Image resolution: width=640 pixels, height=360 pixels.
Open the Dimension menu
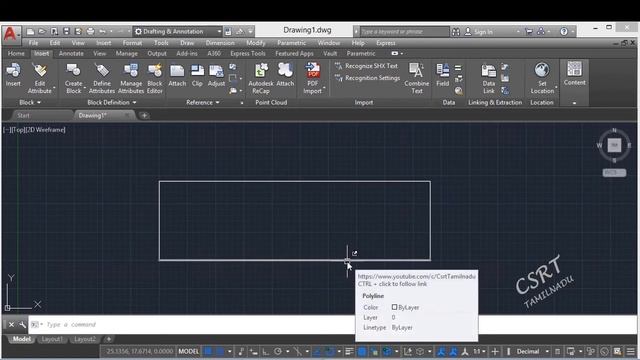pyautogui.click(x=220, y=43)
